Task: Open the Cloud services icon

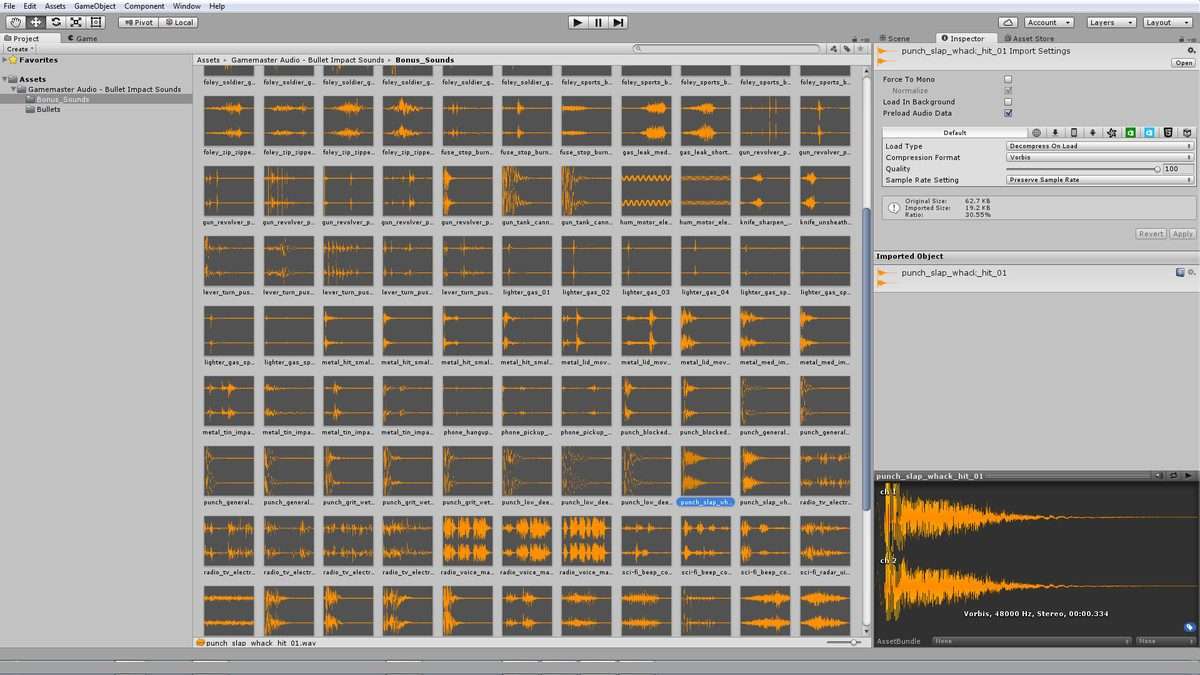Action: coord(1008,22)
